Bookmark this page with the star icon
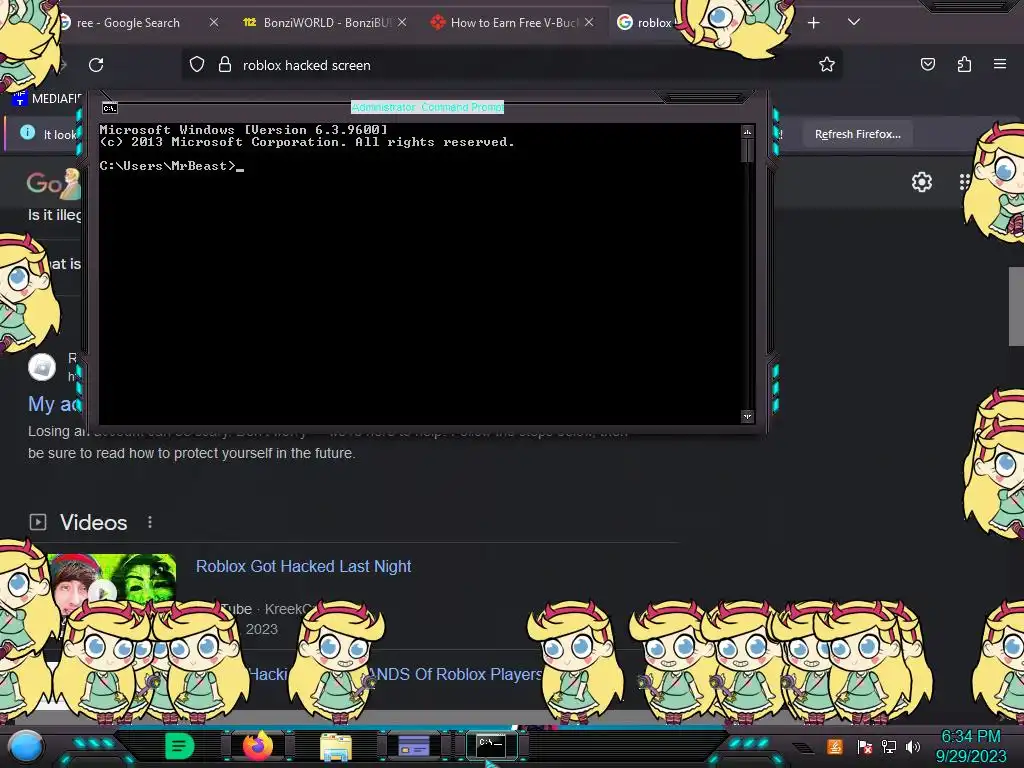This screenshot has height=768, width=1024. coord(827,64)
